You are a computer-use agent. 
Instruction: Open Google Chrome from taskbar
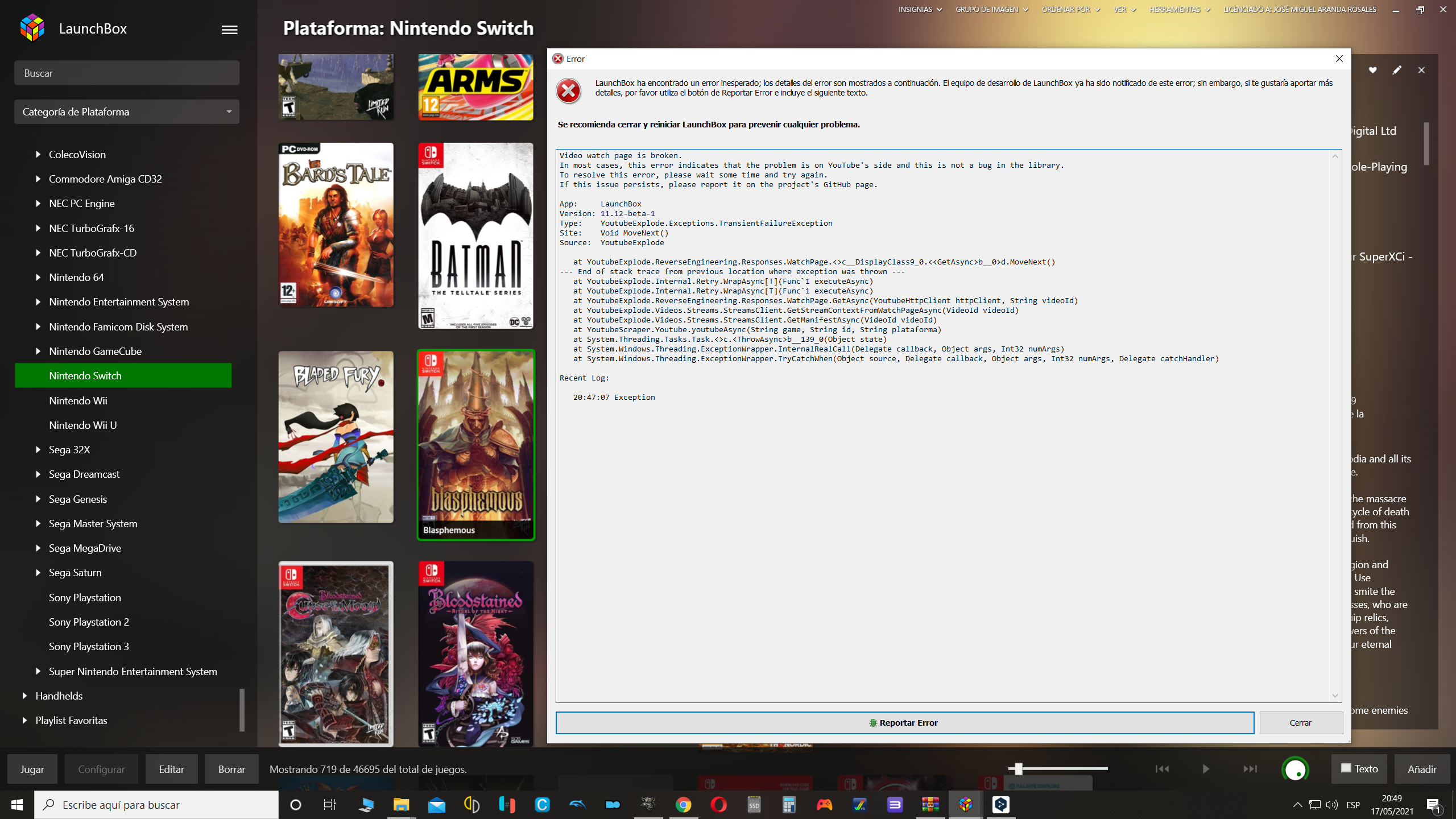click(683, 805)
